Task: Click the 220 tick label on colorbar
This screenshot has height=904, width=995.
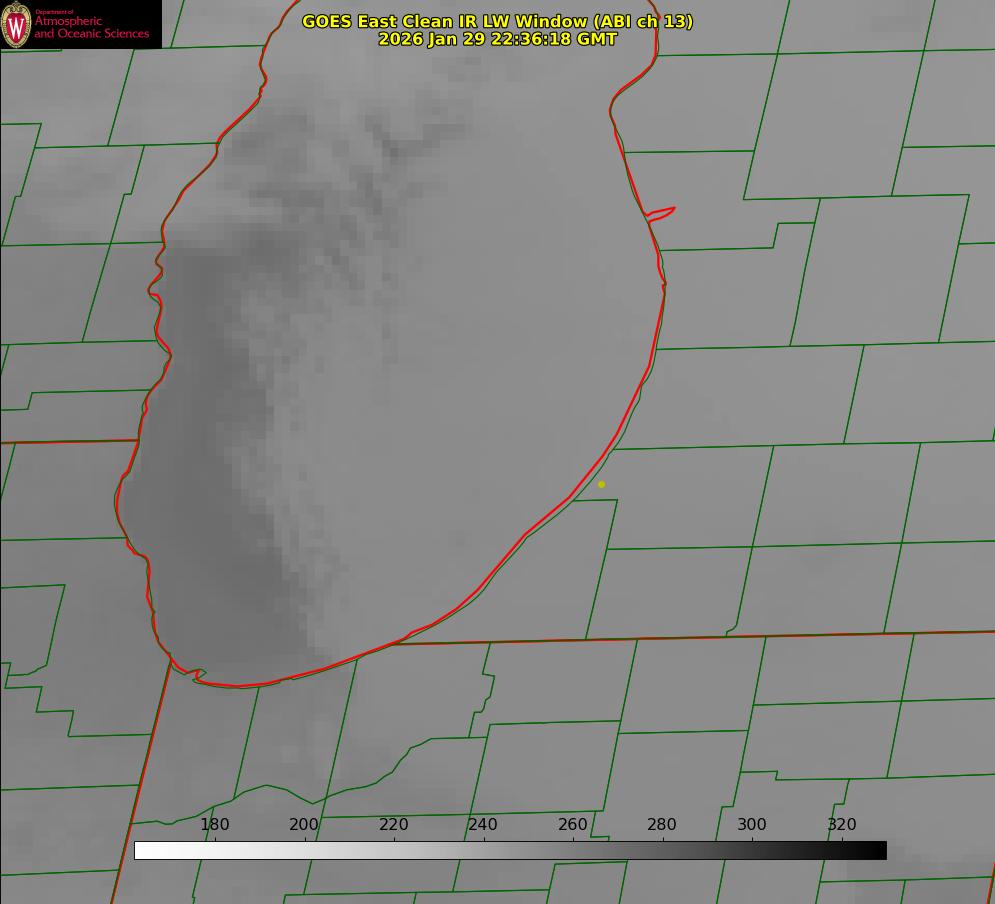Action: 394,824
